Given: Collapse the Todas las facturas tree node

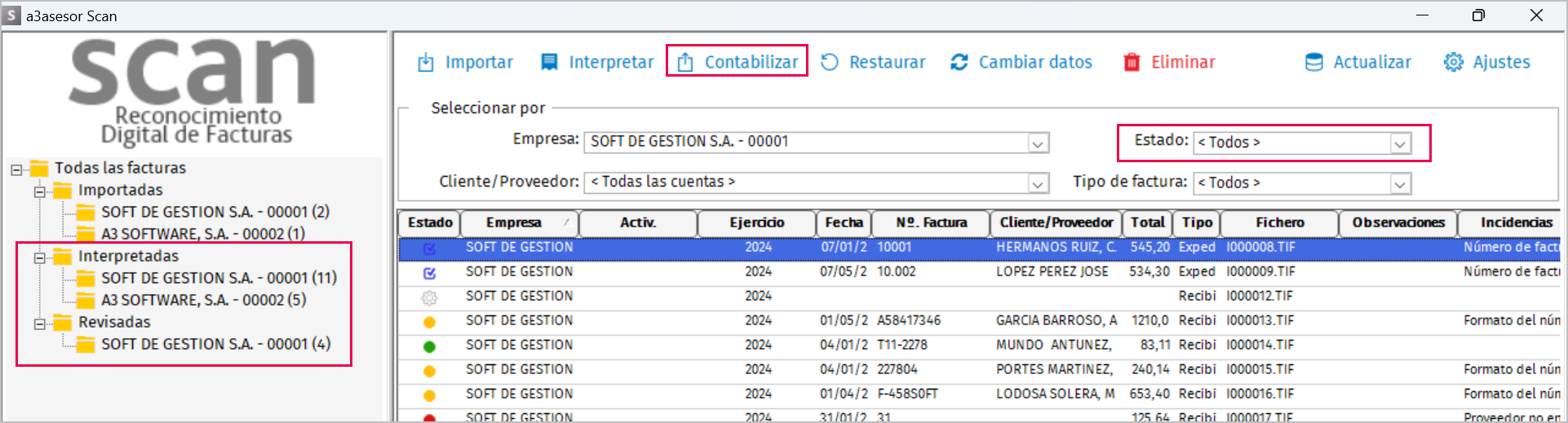Looking at the screenshot, I should (x=16, y=170).
